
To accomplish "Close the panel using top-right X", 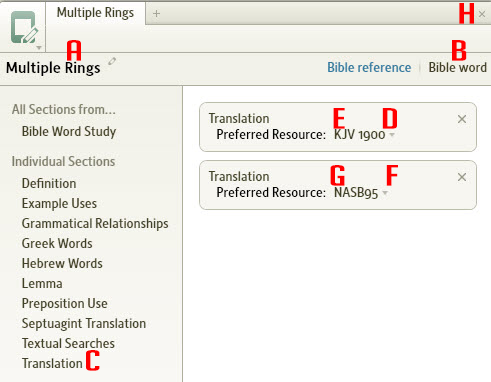I will point(482,14).
